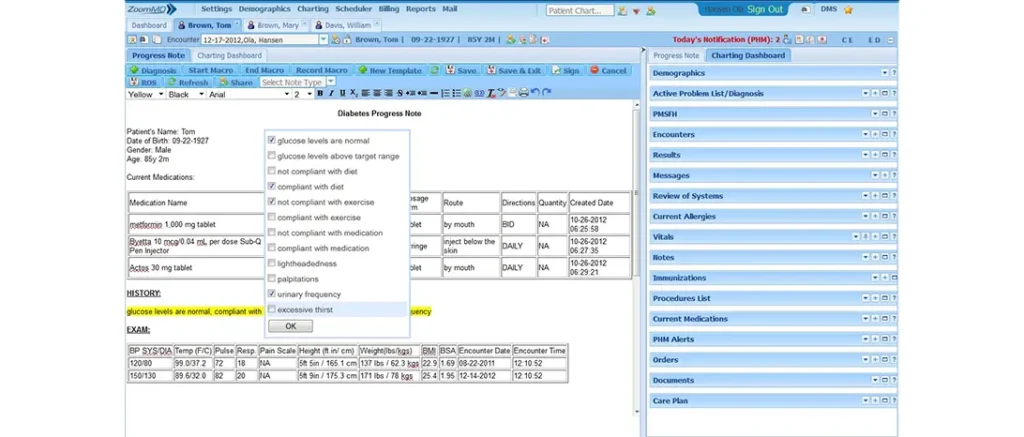Click the yellow star favorites icon
The height and width of the screenshot is (437, 1024).
click(848, 10)
